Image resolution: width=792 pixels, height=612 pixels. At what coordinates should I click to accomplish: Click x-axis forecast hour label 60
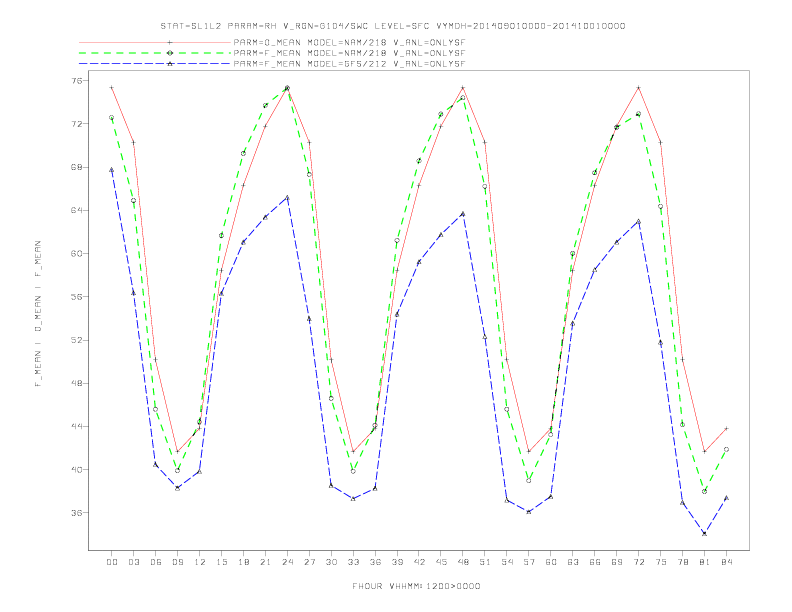click(x=551, y=562)
